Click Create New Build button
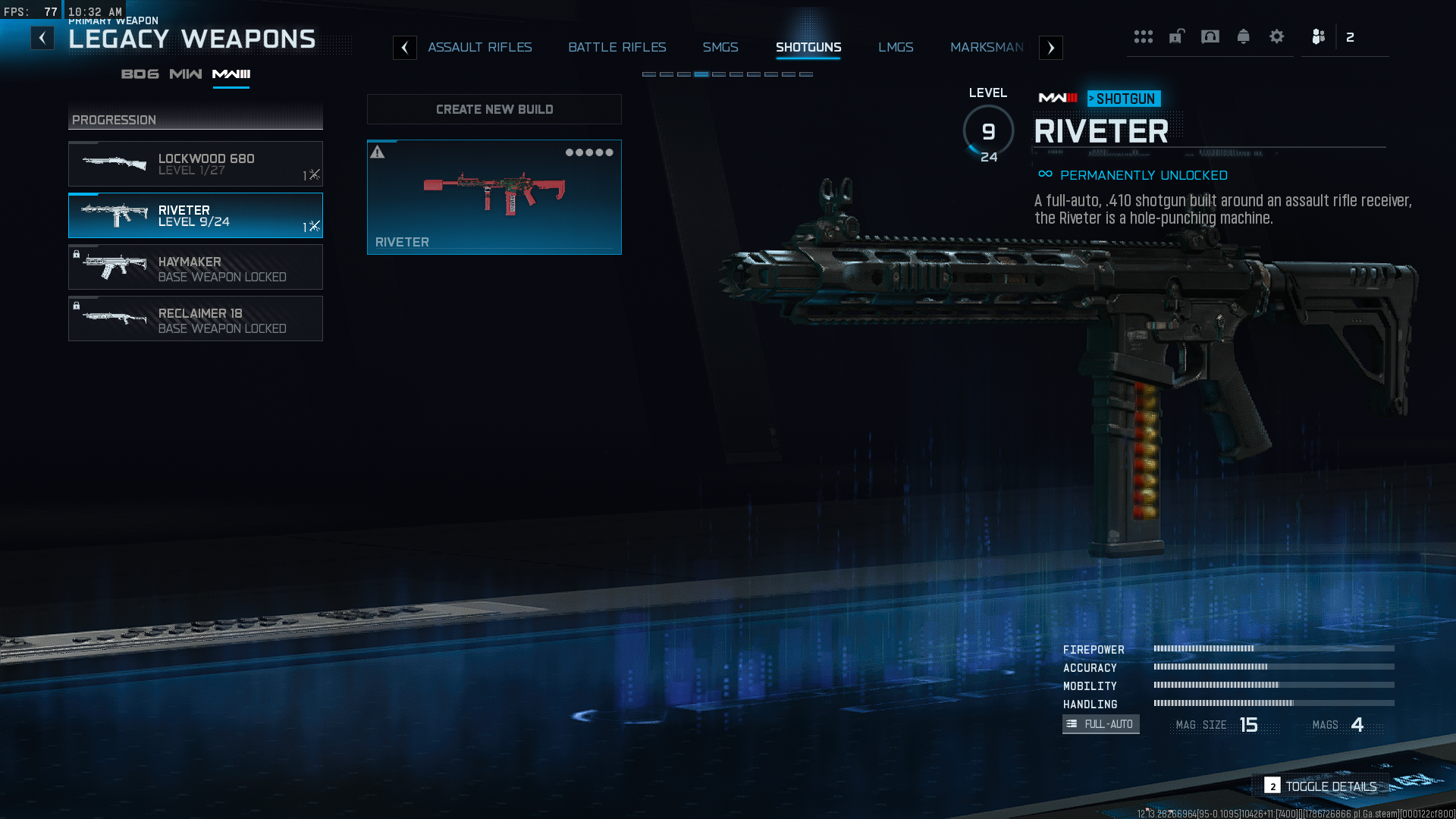The height and width of the screenshot is (819, 1456). [494, 109]
